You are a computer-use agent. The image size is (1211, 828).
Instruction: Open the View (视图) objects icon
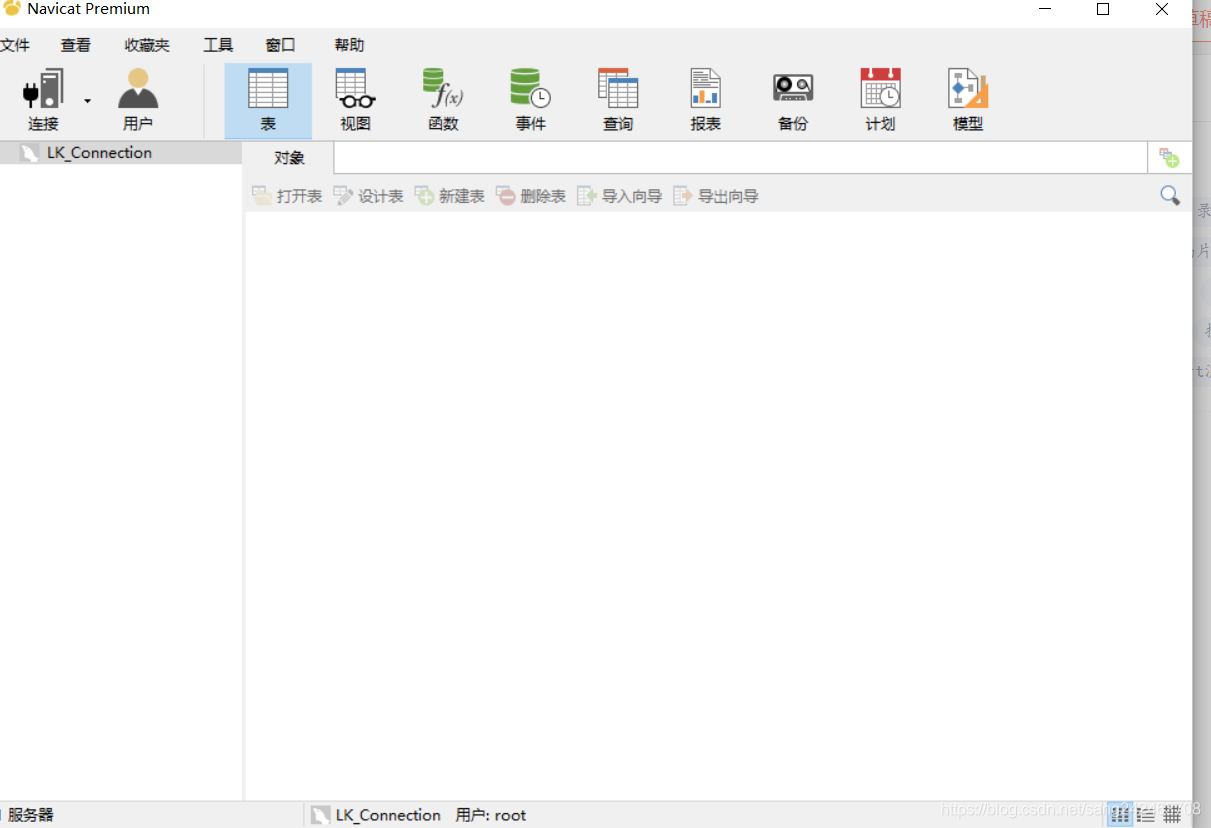click(x=355, y=101)
